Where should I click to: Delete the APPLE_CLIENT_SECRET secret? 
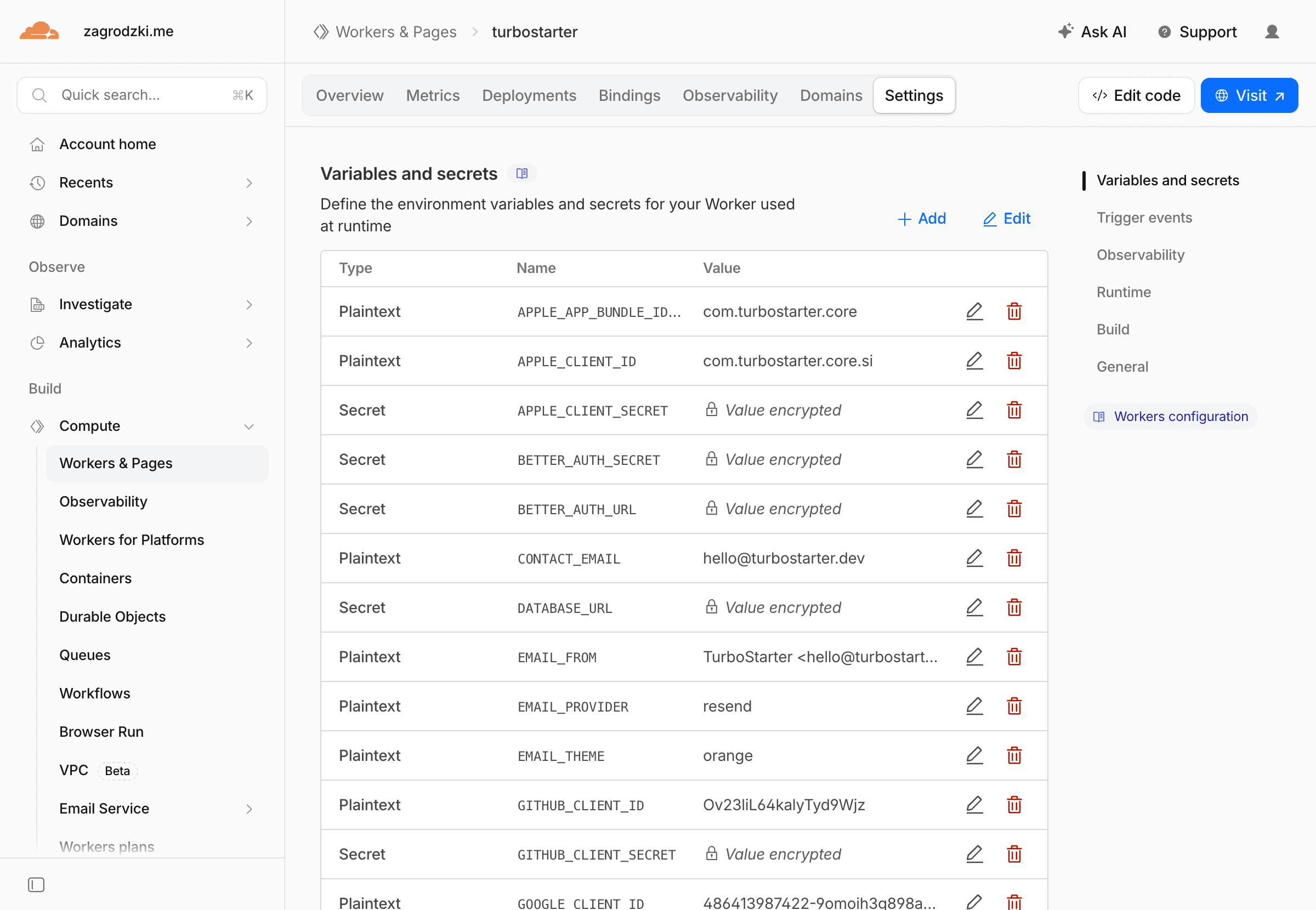[1014, 410]
